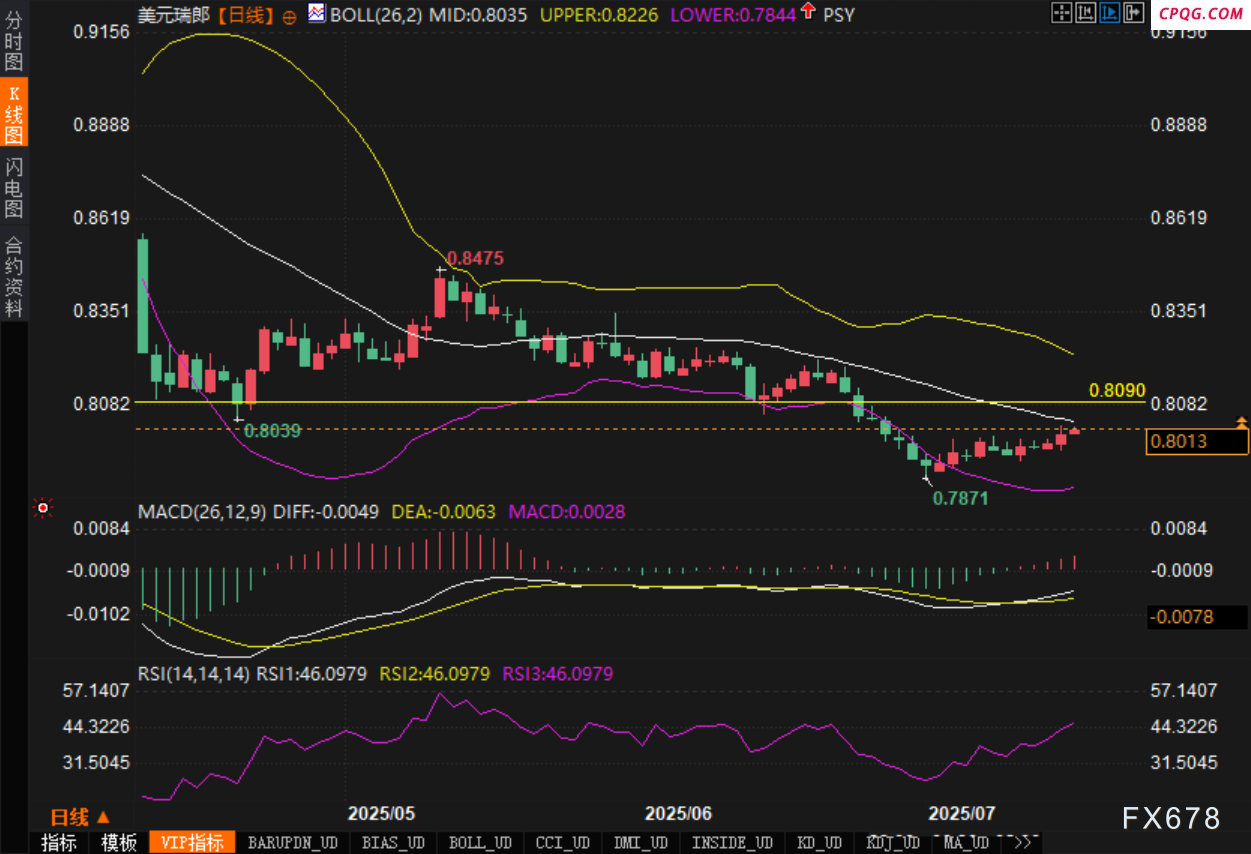
Task: Select the BOLL_UD indicator tab
Action: (480, 843)
